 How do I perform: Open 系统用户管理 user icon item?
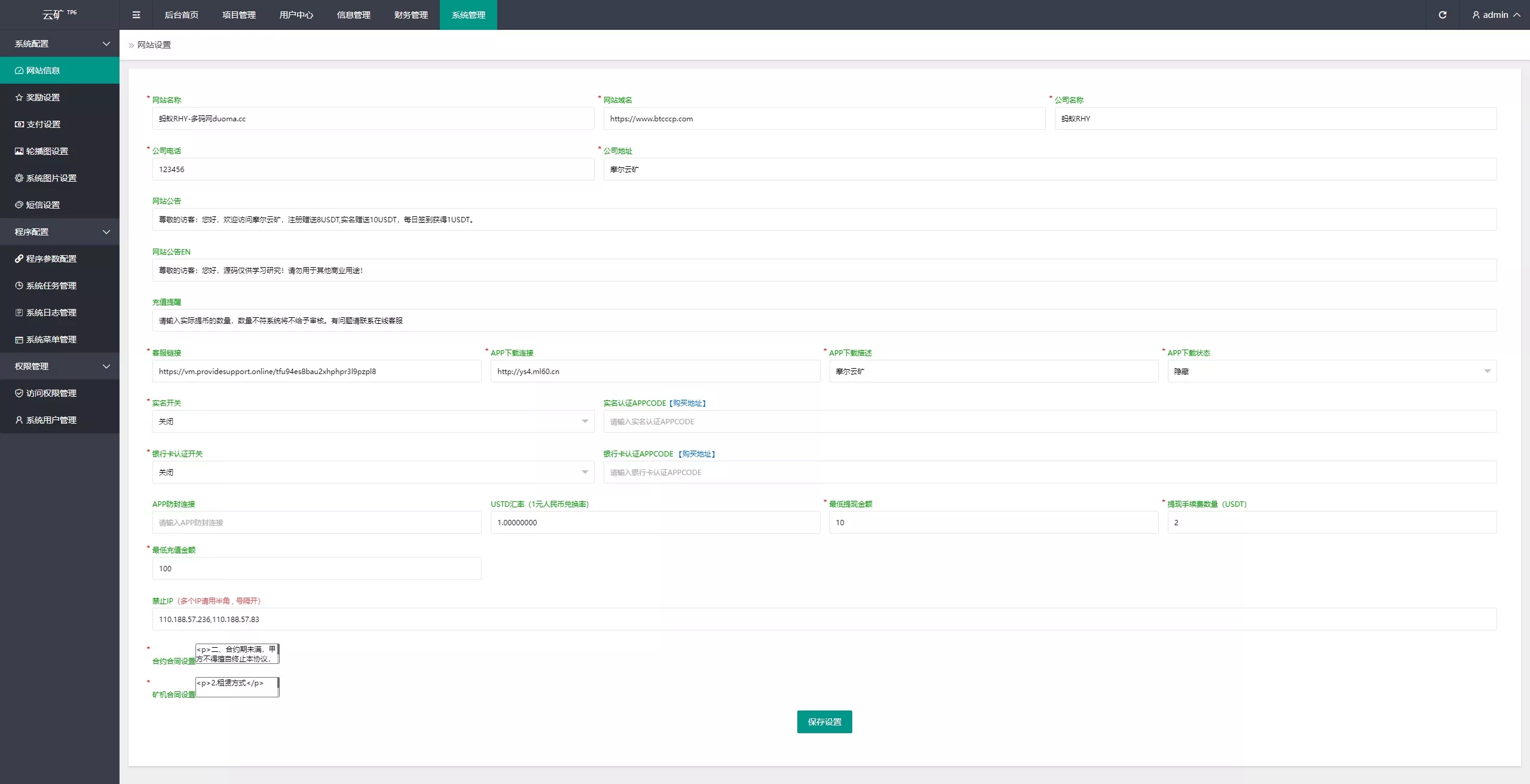tap(51, 420)
